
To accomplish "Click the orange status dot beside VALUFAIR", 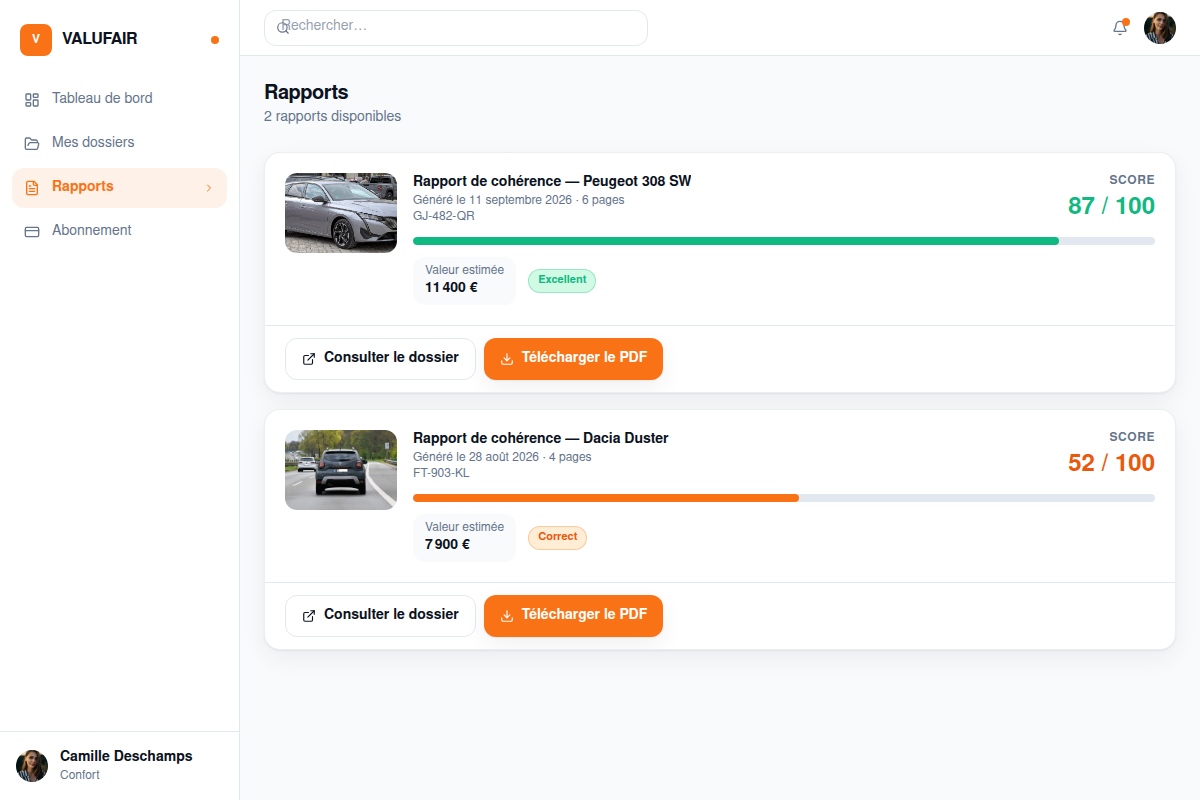I will pyautogui.click(x=215, y=40).
